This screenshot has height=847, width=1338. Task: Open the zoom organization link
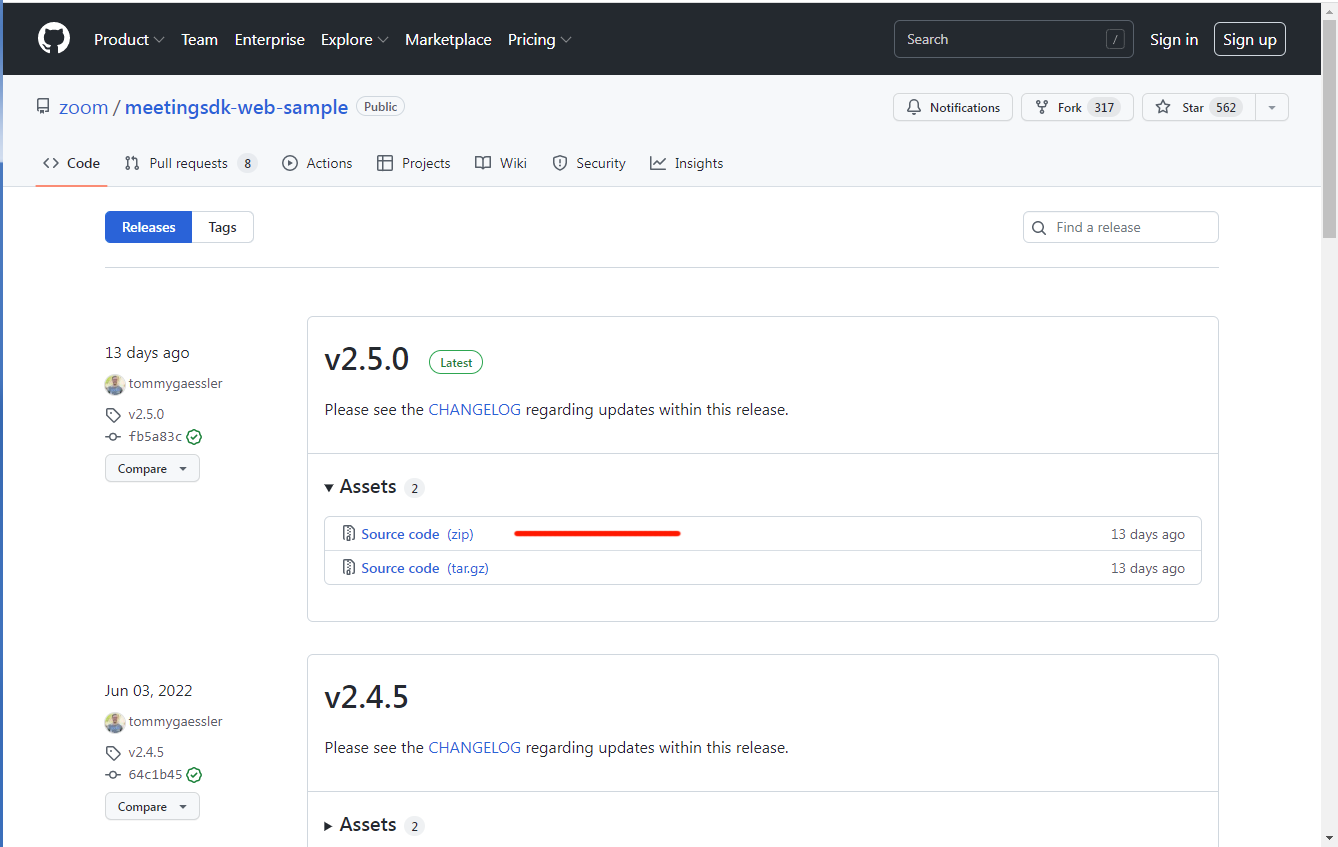click(83, 107)
